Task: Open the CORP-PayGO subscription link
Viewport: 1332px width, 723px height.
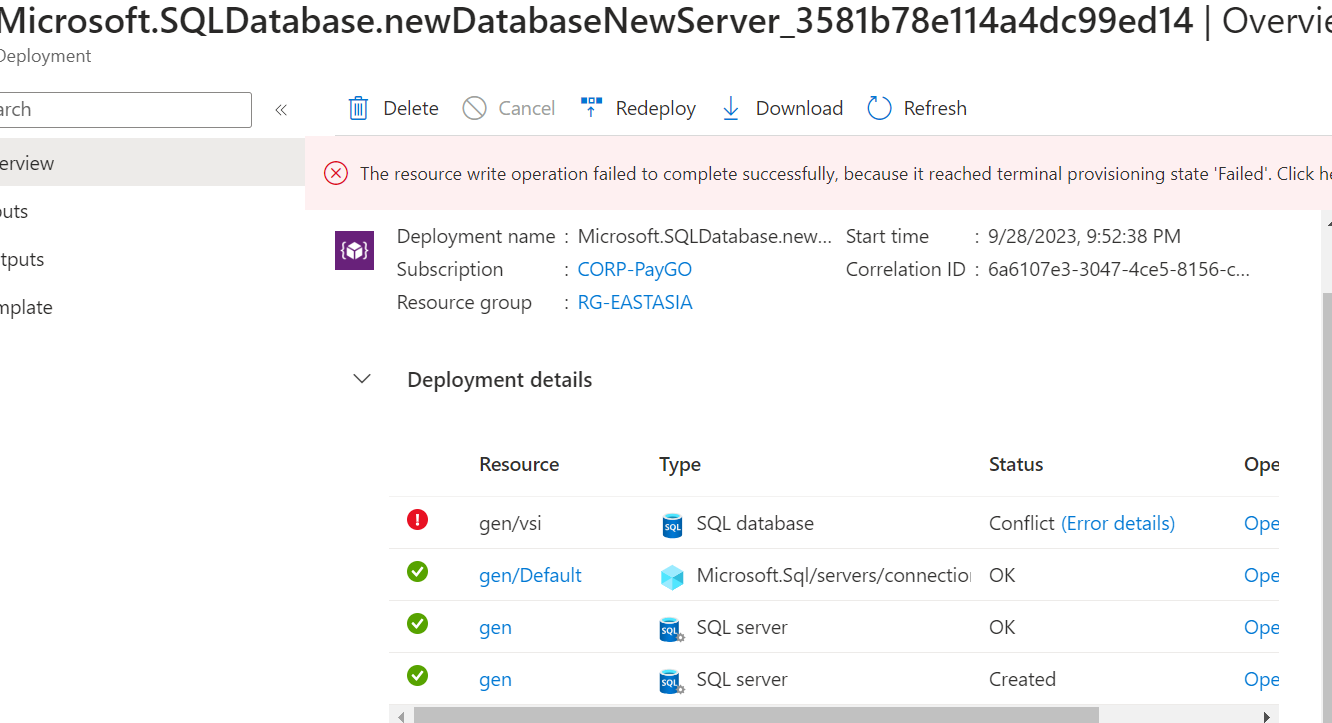Action: click(634, 268)
